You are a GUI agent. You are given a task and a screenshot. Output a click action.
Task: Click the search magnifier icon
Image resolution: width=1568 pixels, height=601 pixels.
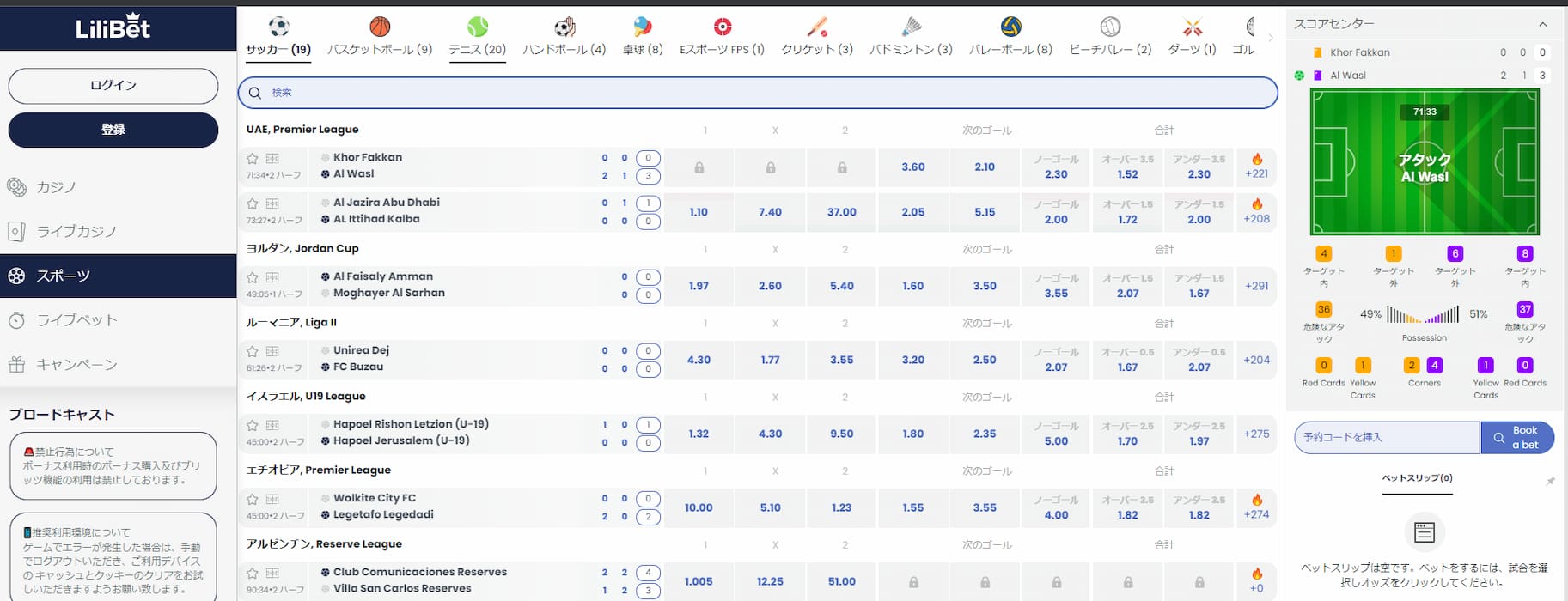[x=255, y=93]
